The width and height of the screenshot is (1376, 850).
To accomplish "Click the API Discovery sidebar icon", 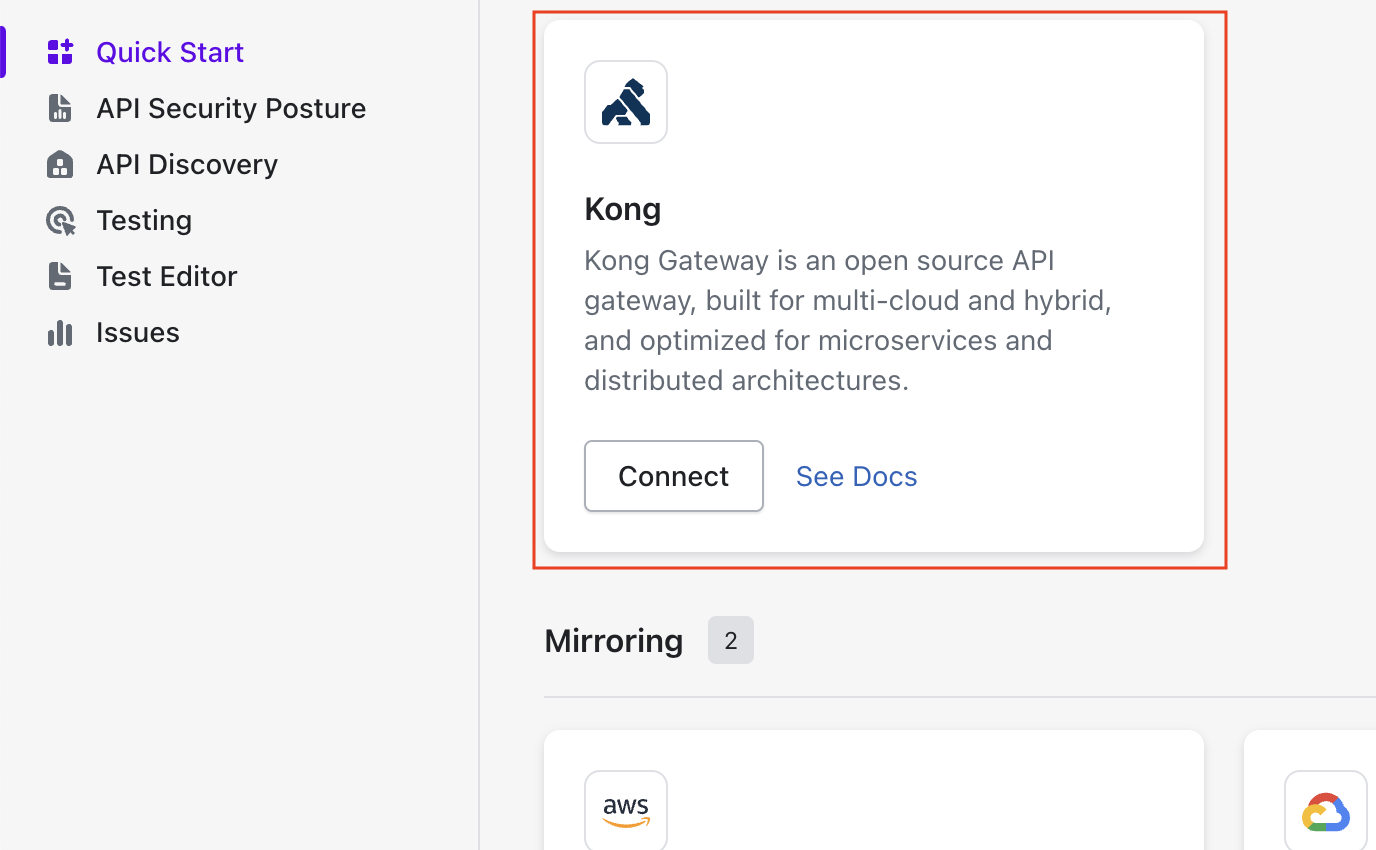I will click(60, 164).
